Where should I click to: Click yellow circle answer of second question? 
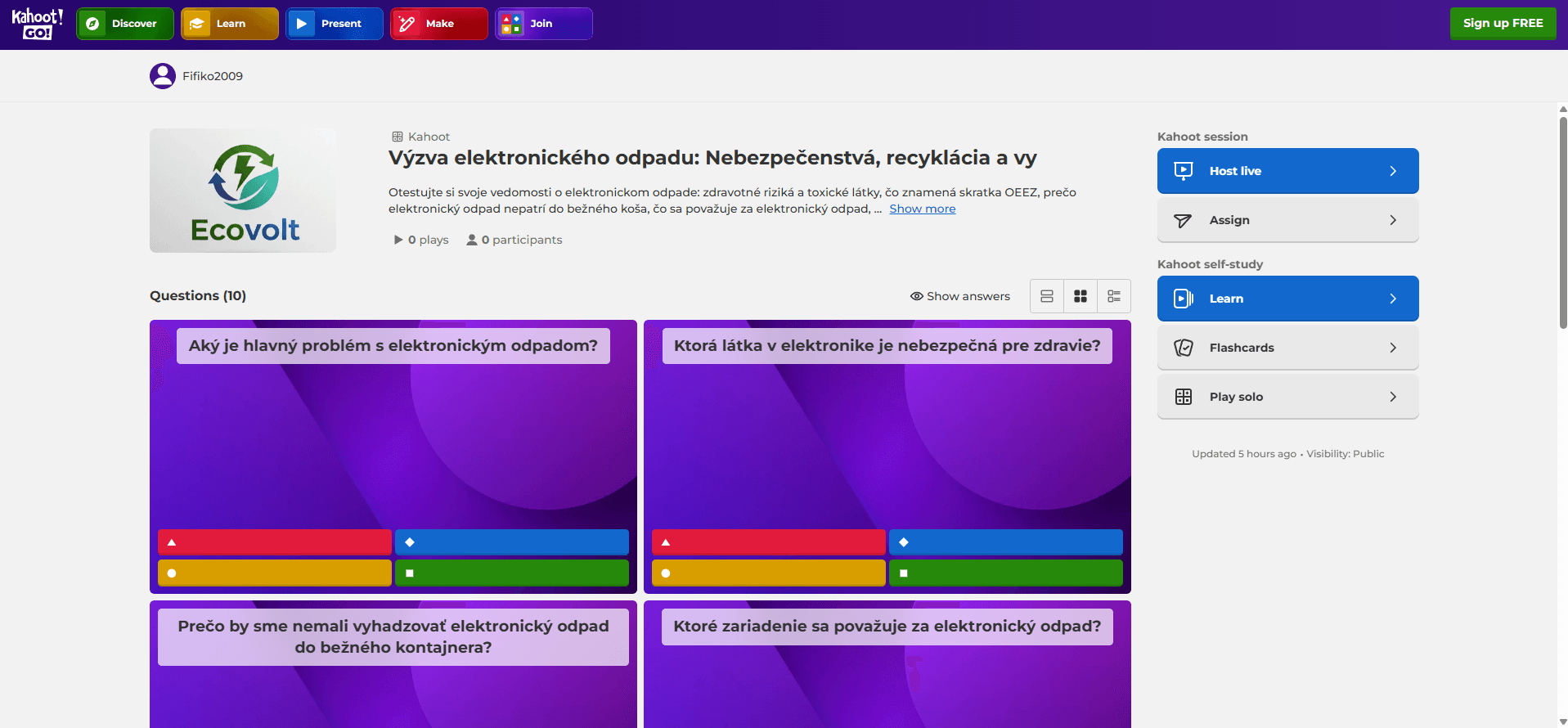point(769,573)
